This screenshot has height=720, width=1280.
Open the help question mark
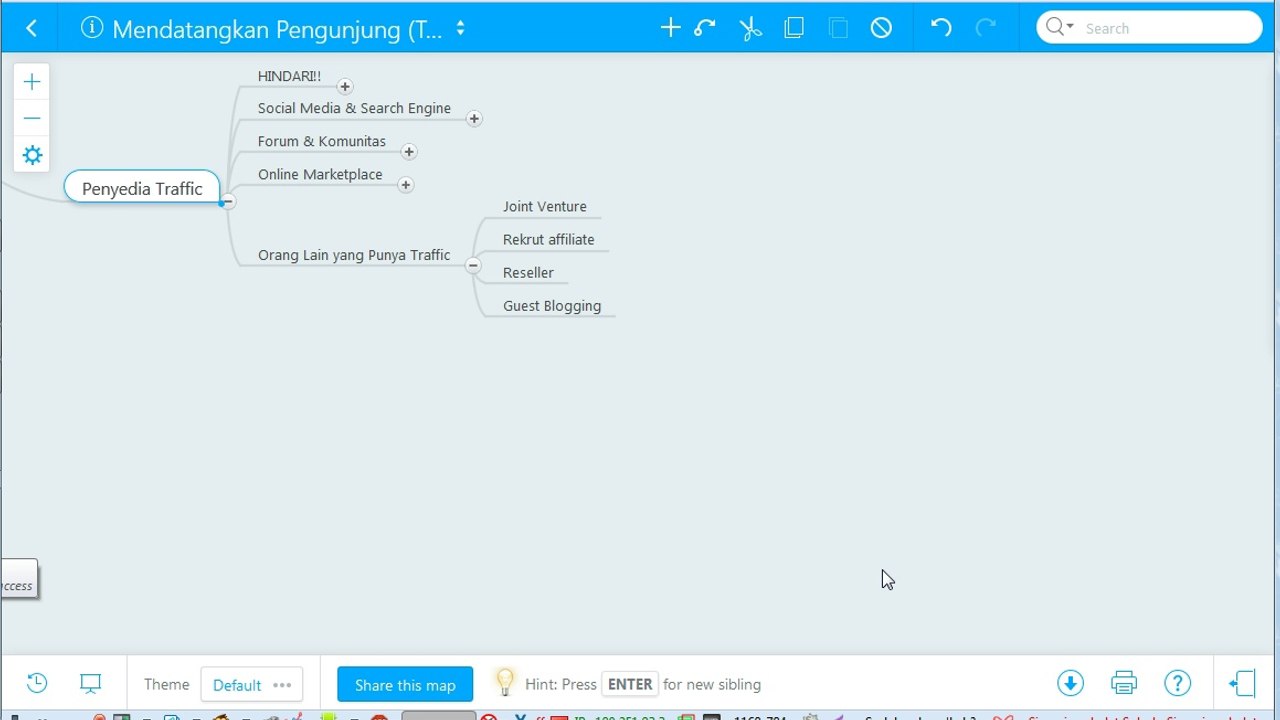tap(1178, 683)
